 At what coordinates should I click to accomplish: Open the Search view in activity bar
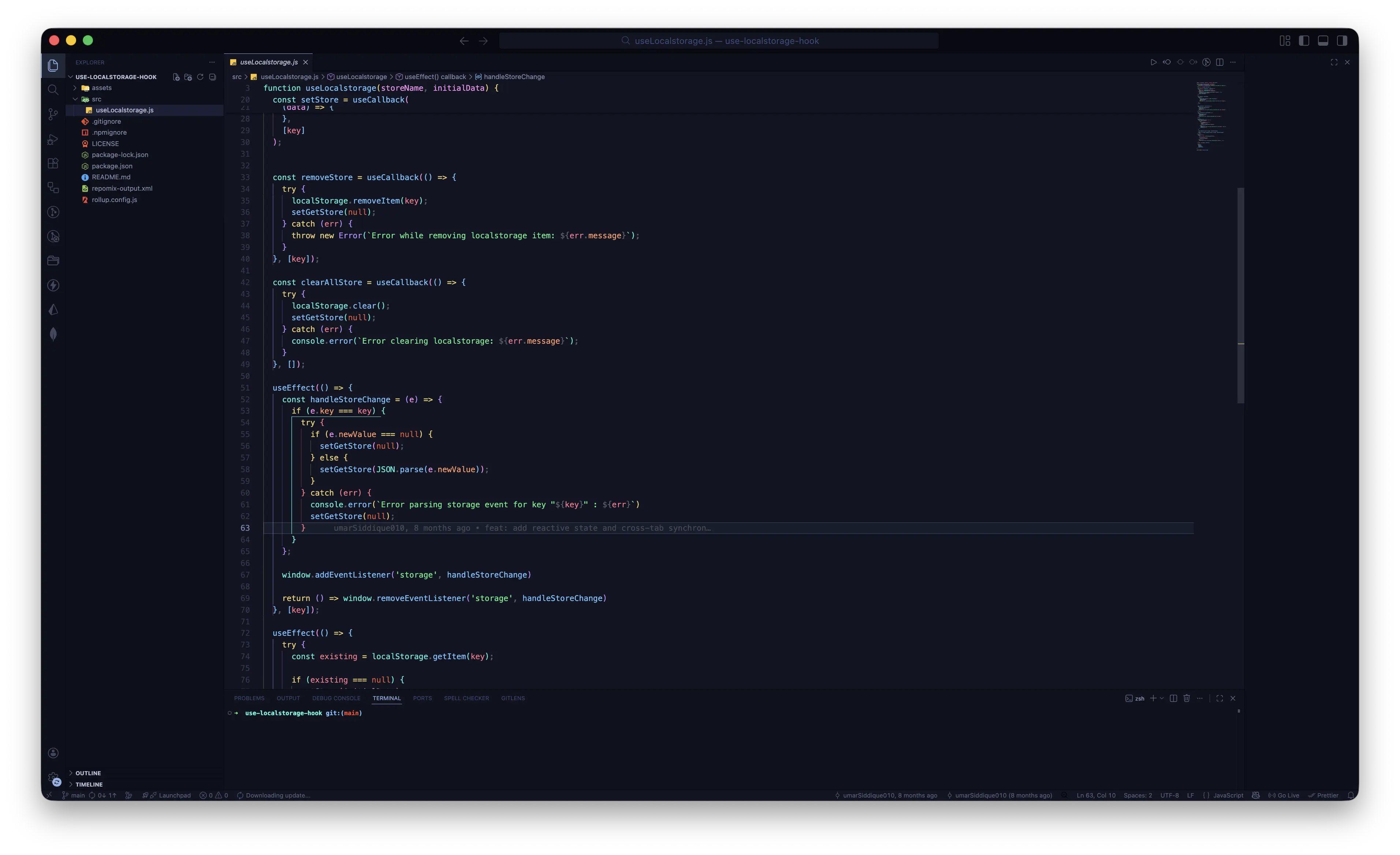pyautogui.click(x=53, y=90)
